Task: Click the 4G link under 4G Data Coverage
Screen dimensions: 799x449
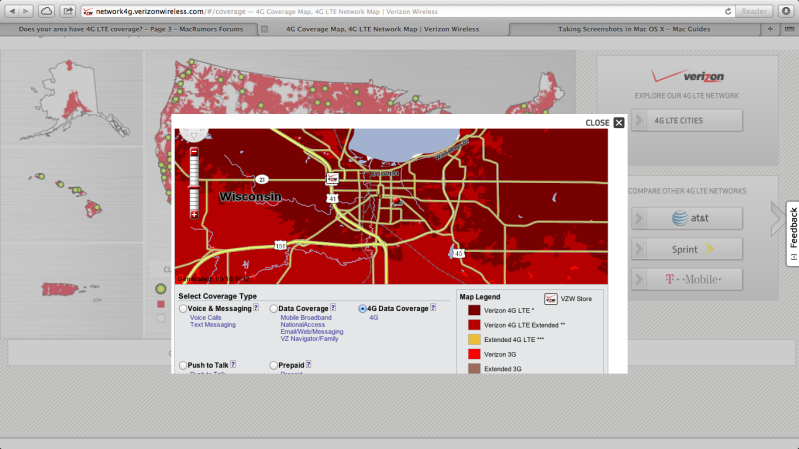Action: 374,318
